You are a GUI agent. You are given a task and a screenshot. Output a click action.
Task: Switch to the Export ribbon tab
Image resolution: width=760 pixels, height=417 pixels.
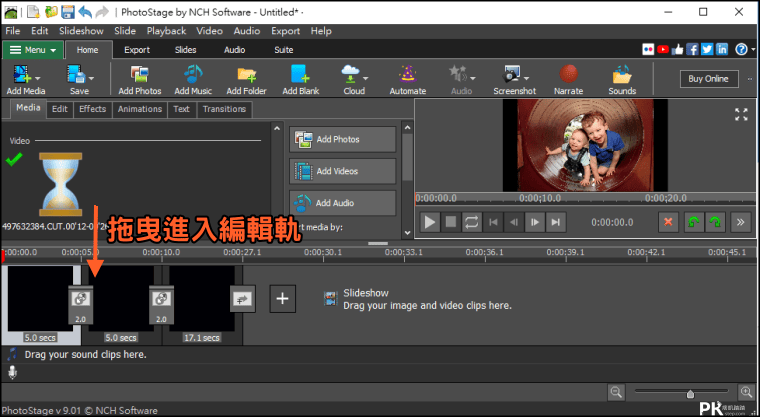(x=137, y=50)
